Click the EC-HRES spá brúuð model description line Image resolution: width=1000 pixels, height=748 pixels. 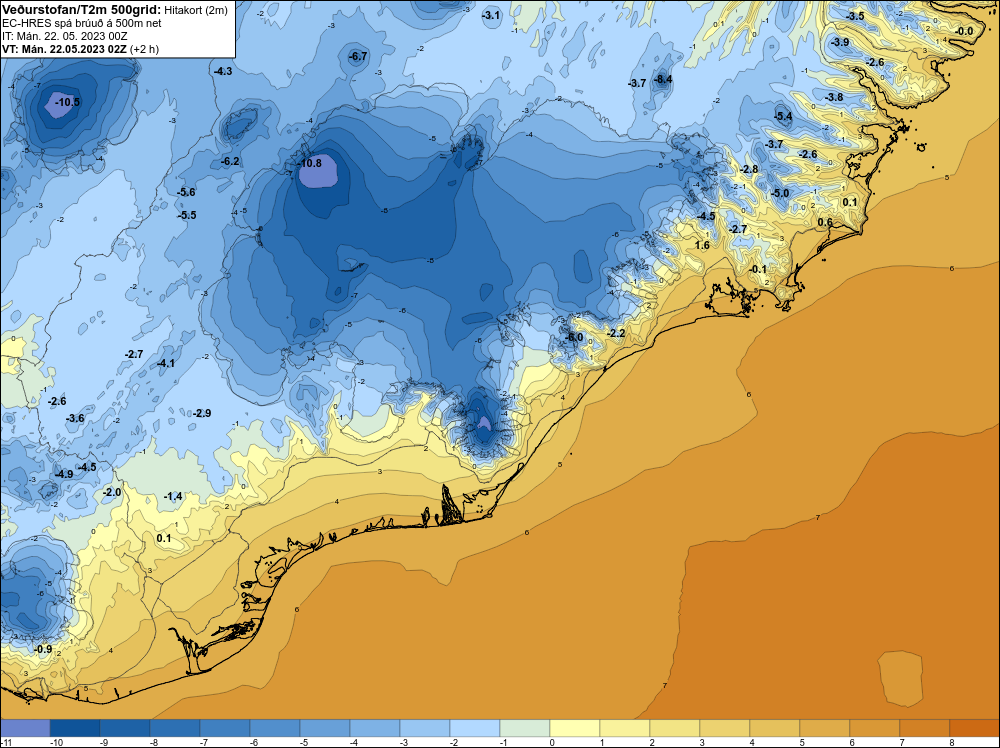tap(82, 23)
